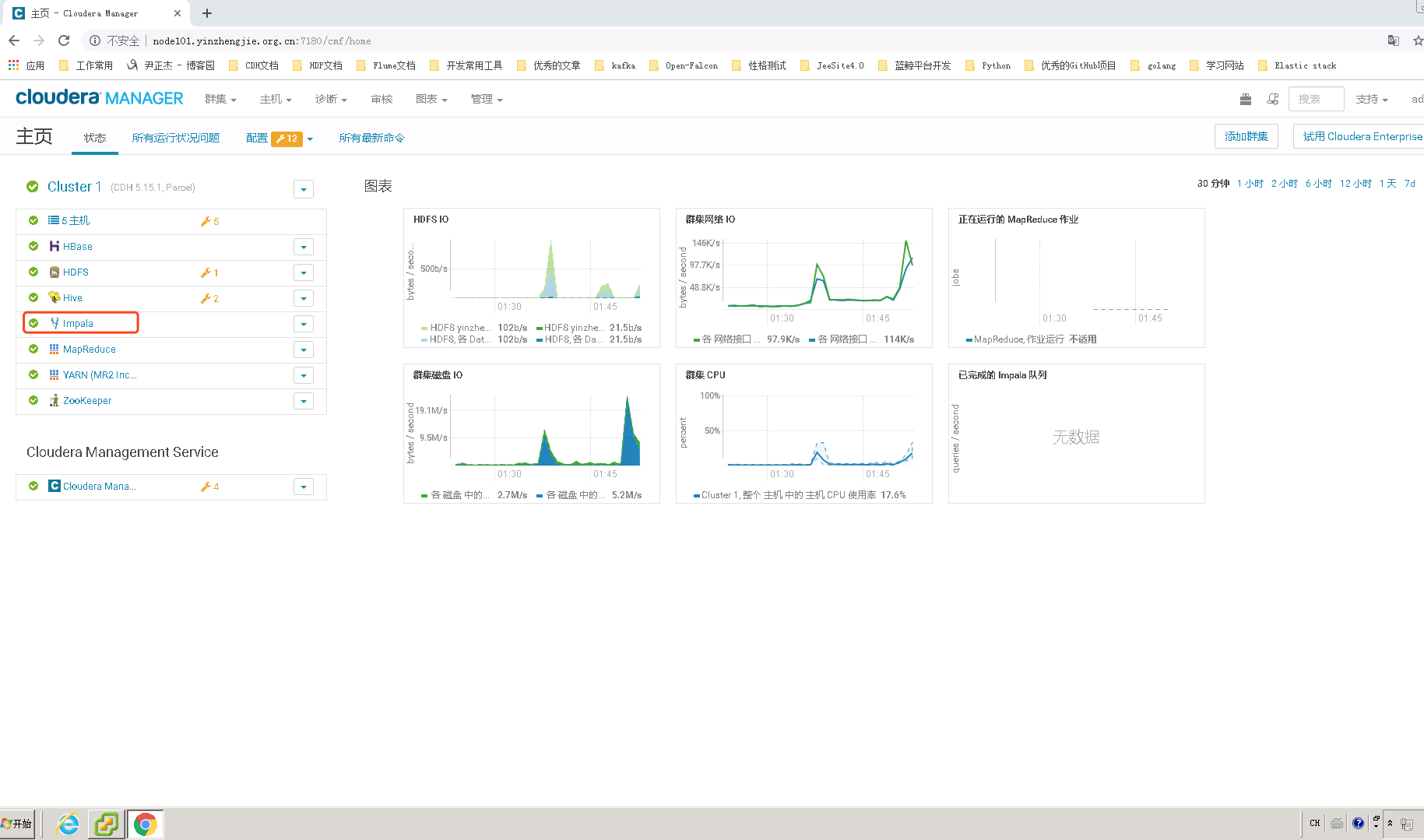The image size is (1424, 840).
Task: Open the 配置 dropdown with 12 issues
Action: (279, 138)
